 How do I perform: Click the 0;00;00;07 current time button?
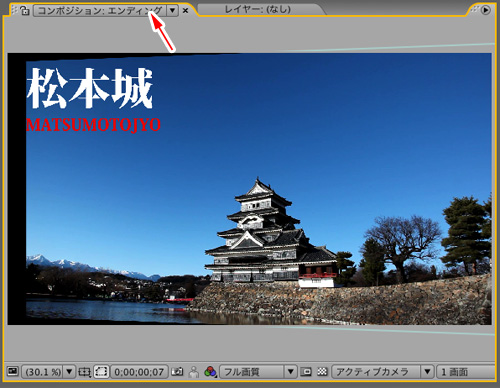click(x=139, y=372)
